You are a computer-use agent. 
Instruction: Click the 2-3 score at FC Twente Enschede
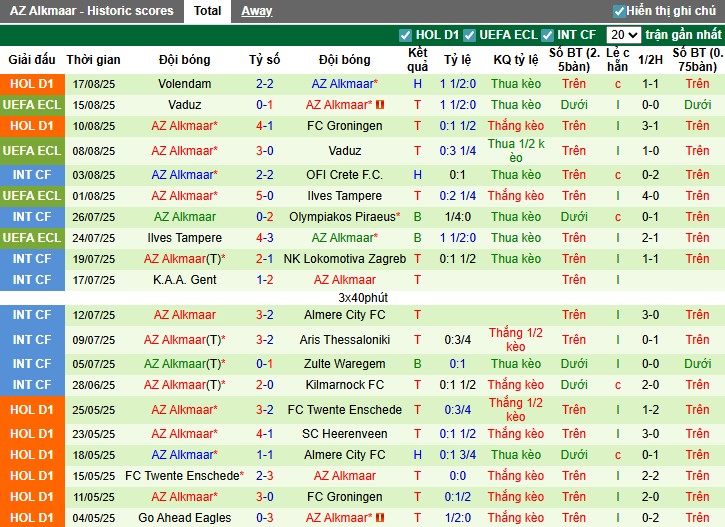264,476
